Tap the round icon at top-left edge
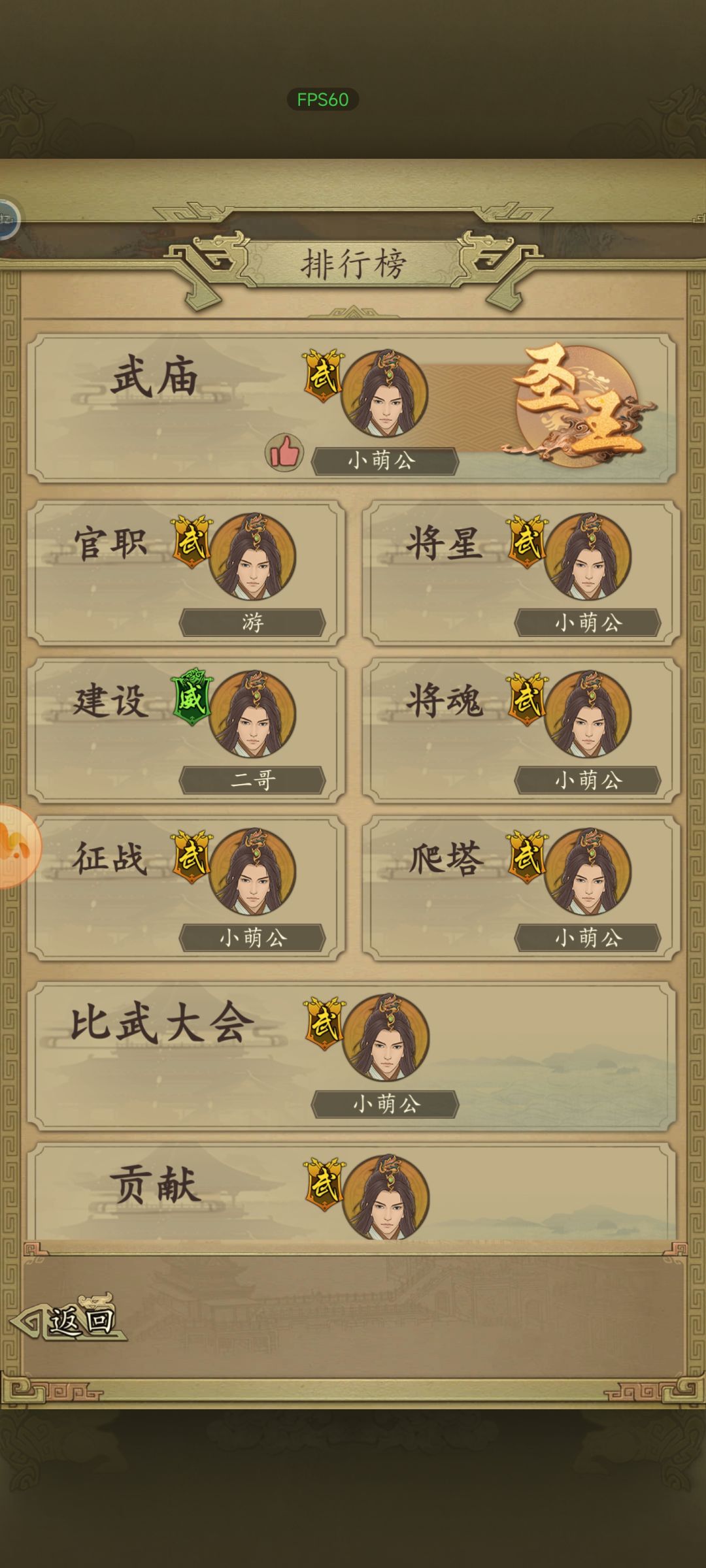 [8, 220]
